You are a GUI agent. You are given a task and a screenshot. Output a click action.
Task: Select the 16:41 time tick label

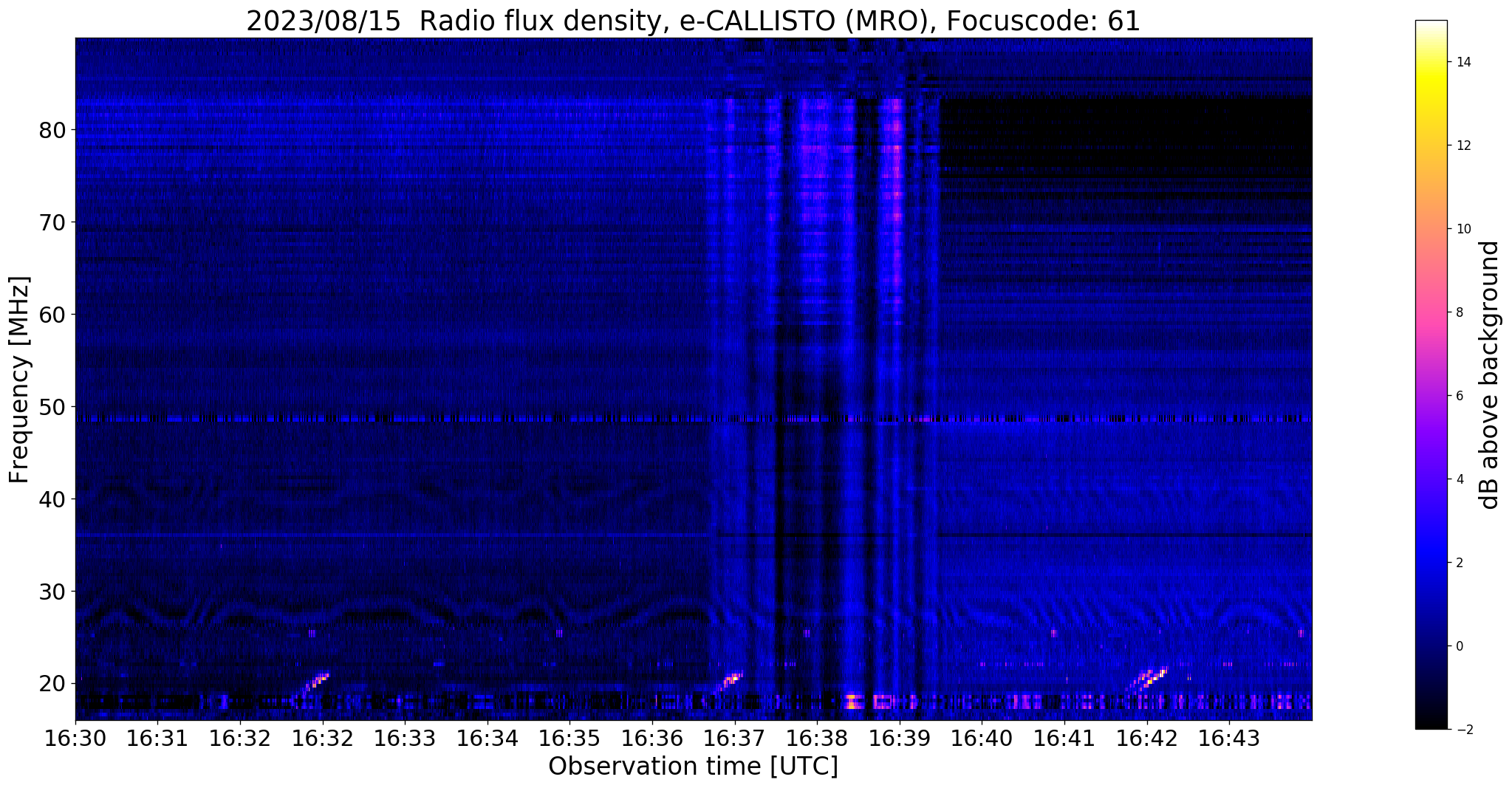[1064, 739]
